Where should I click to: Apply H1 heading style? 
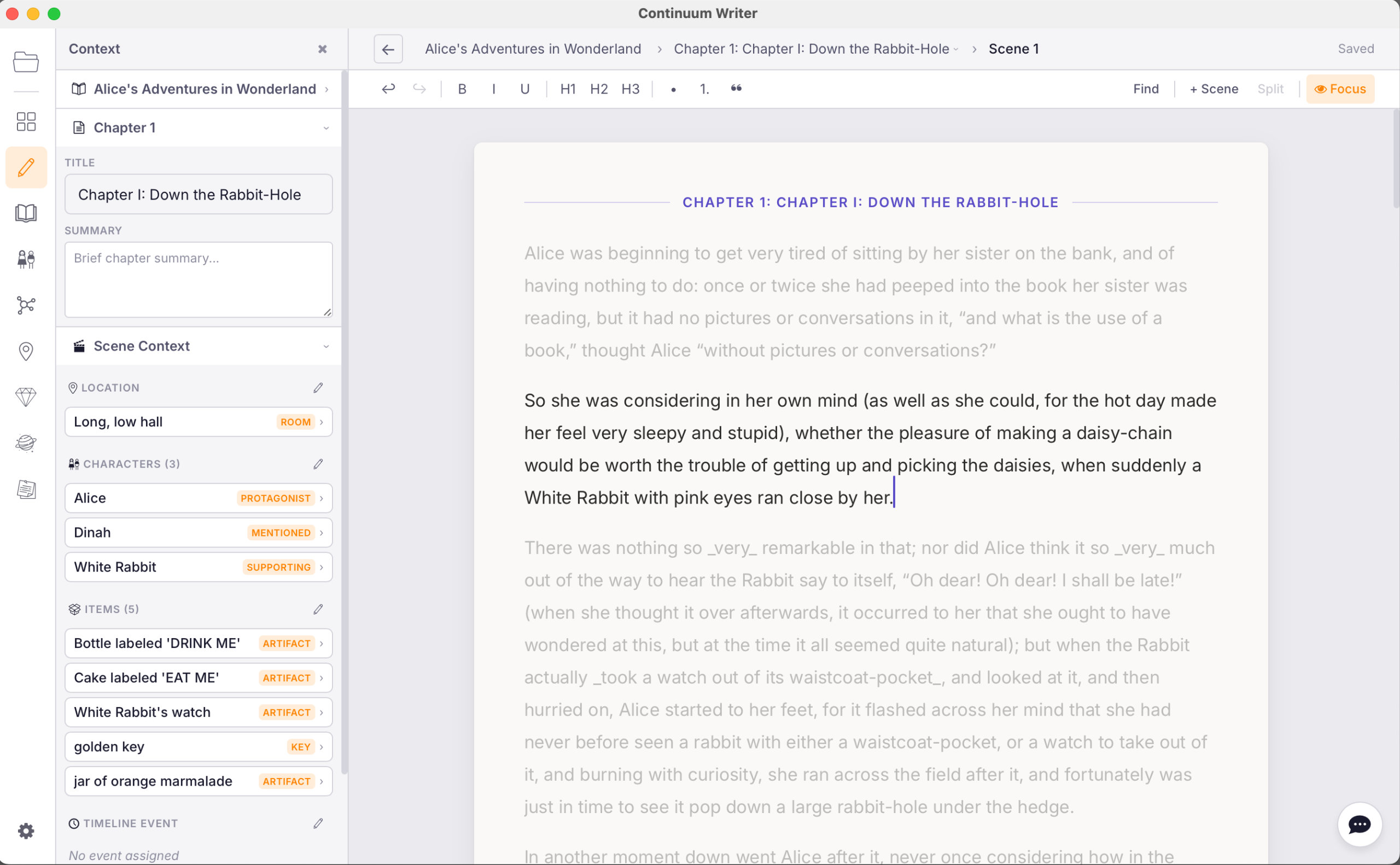568,89
